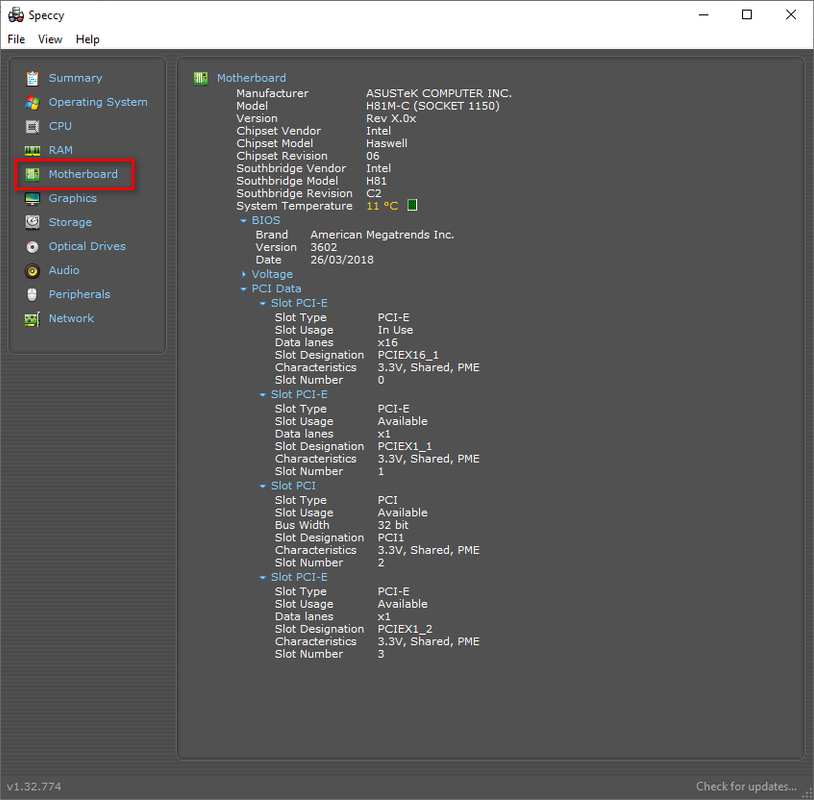This screenshot has height=800, width=814.
Task: Click the CPU chip icon
Action: pos(32,126)
